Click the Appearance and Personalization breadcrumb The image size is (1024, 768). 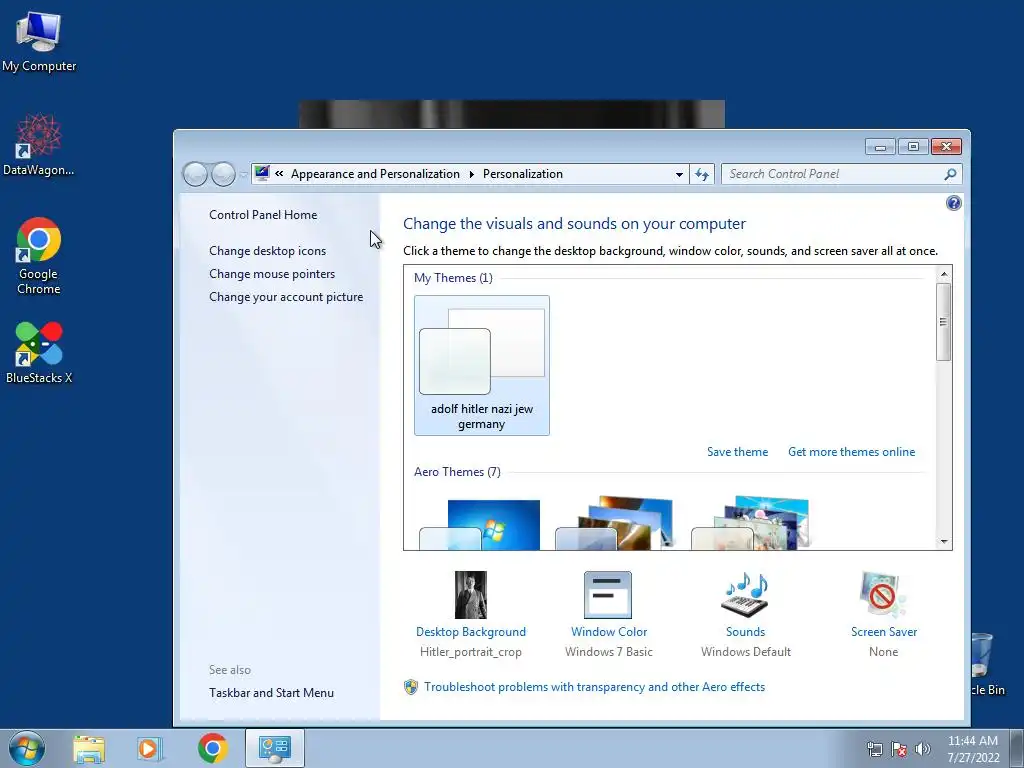coord(376,174)
